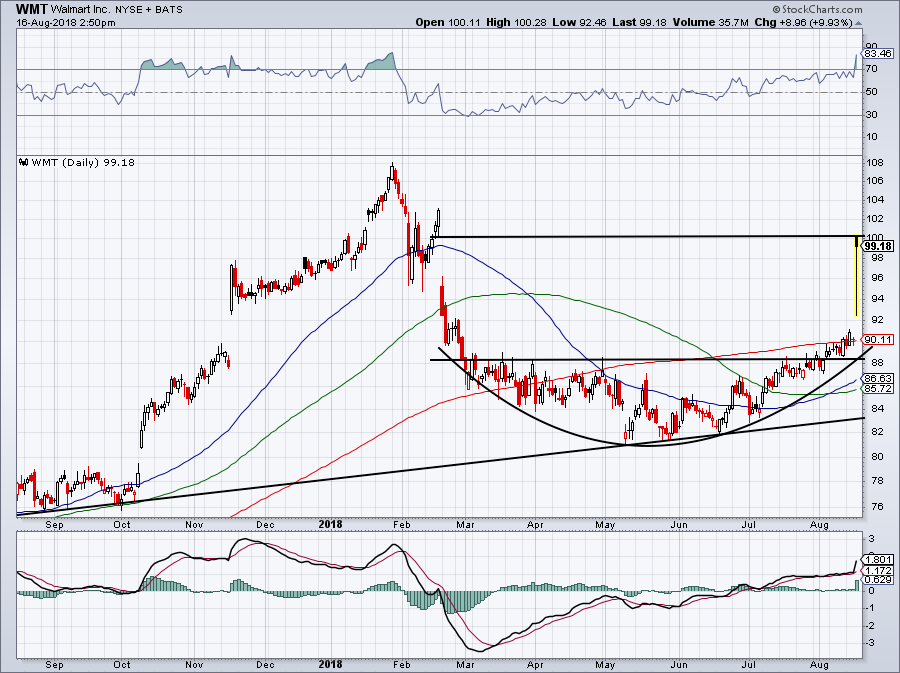Click bold 2018 label under price chart
Image resolution: width=900 pixels, height=673 pixels.
331,524
